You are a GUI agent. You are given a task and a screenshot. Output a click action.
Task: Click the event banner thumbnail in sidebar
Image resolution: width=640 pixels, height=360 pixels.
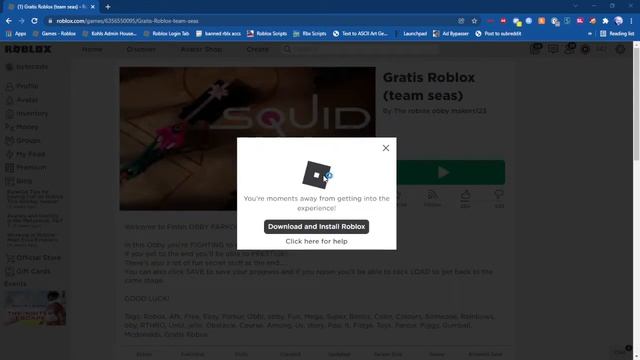[x=35, y=308]
